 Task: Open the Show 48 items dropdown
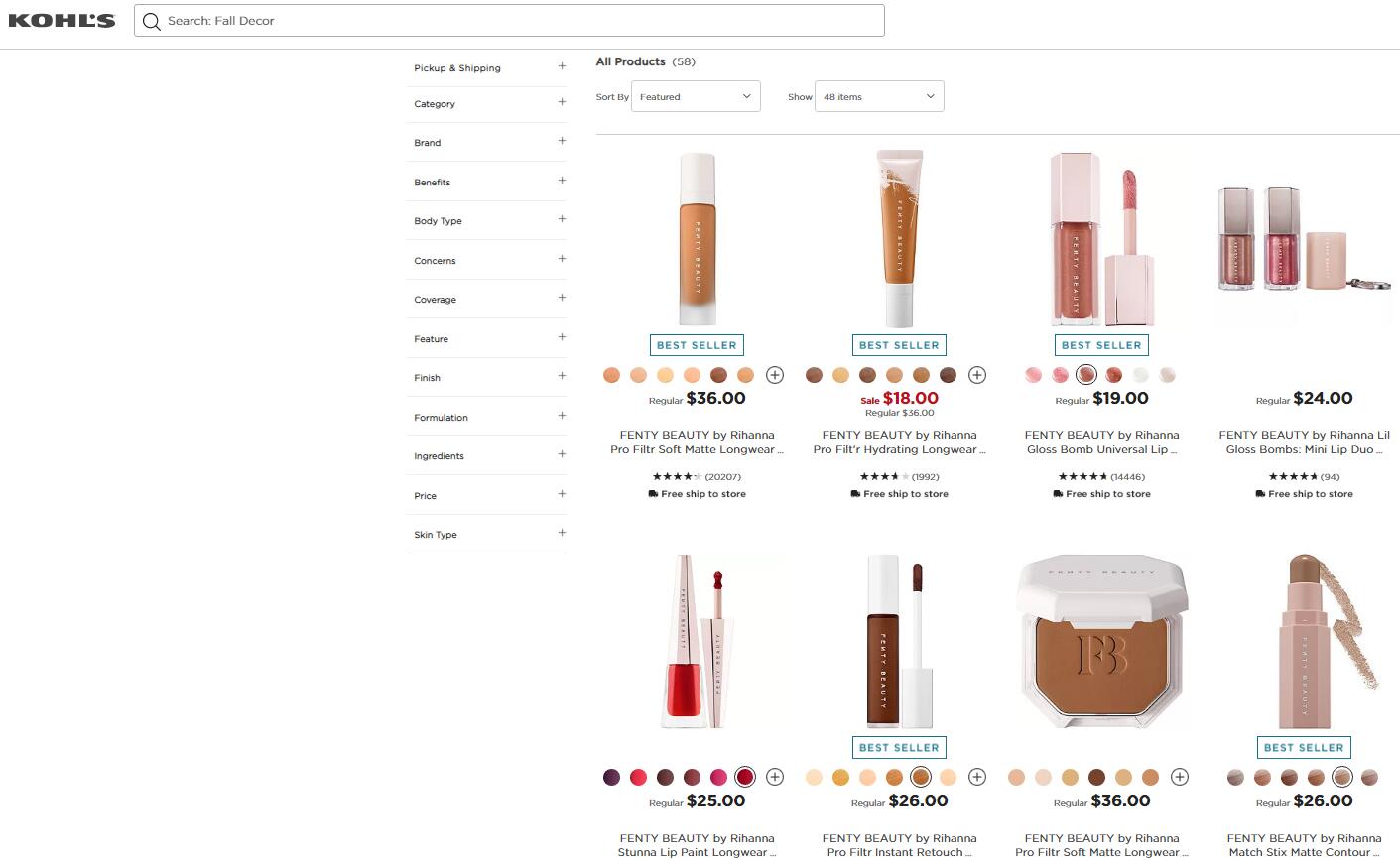879,96
